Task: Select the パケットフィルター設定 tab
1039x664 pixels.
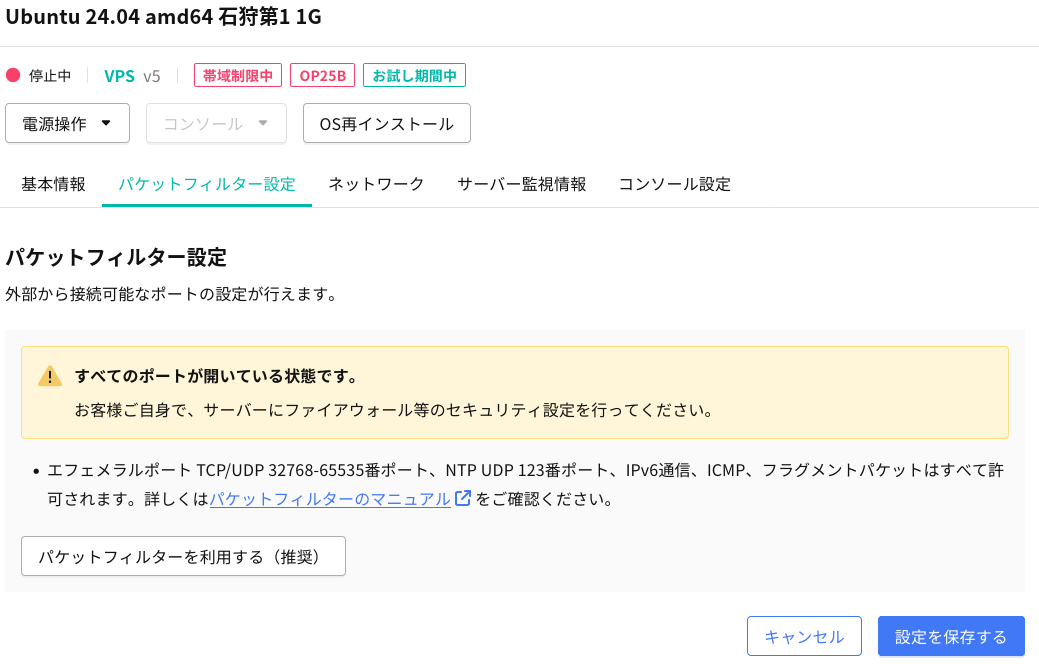Action: [206, 184]
